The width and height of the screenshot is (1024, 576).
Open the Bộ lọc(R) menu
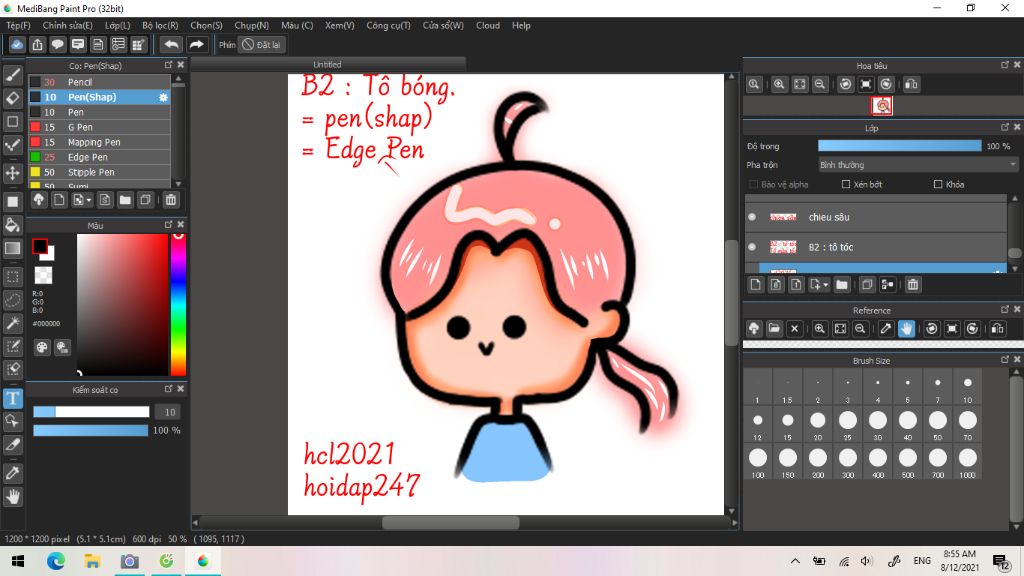pyautogui.click(x=160, y=25)
